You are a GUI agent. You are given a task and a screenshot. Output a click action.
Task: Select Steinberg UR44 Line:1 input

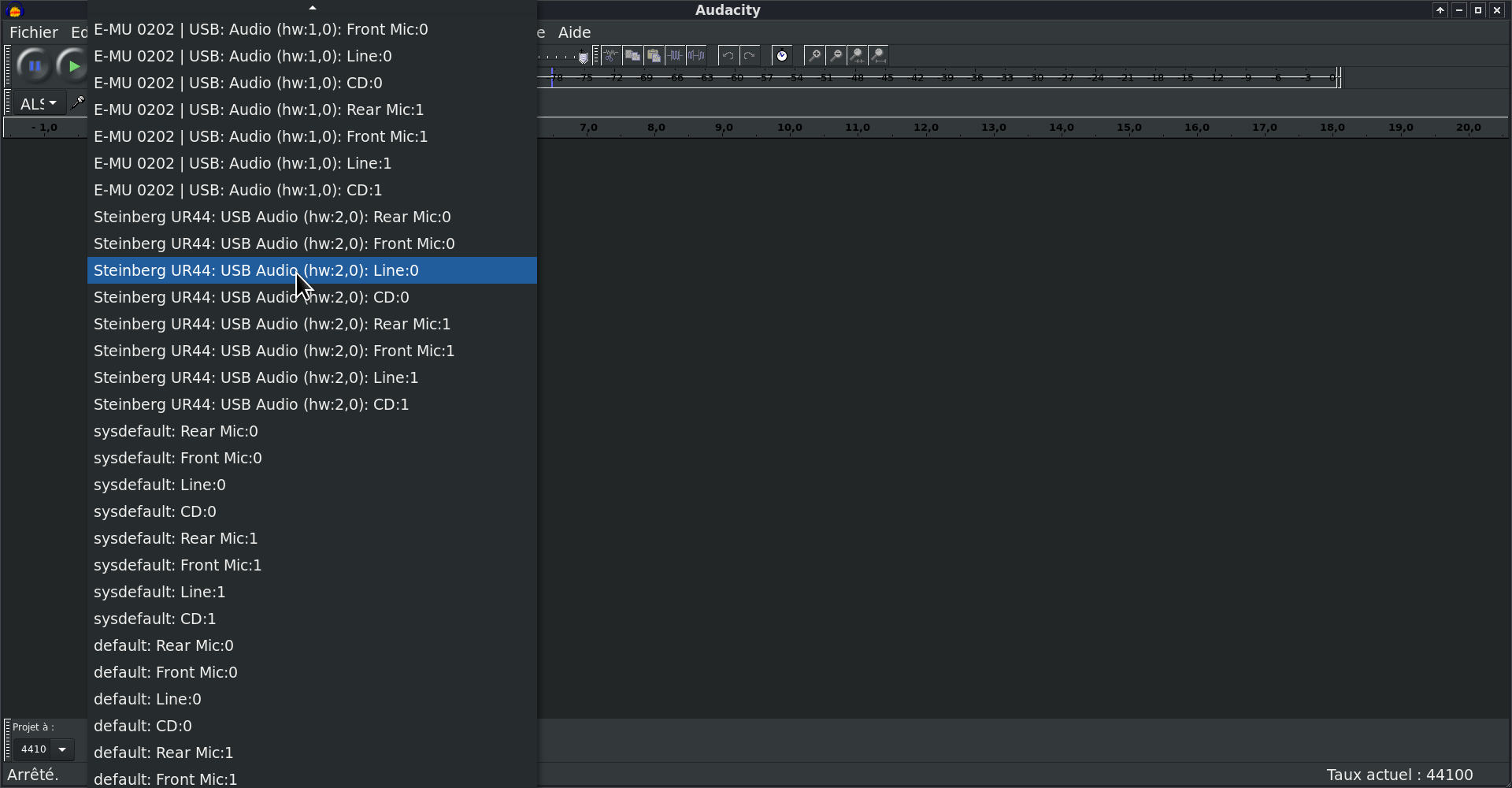[312, 377]
